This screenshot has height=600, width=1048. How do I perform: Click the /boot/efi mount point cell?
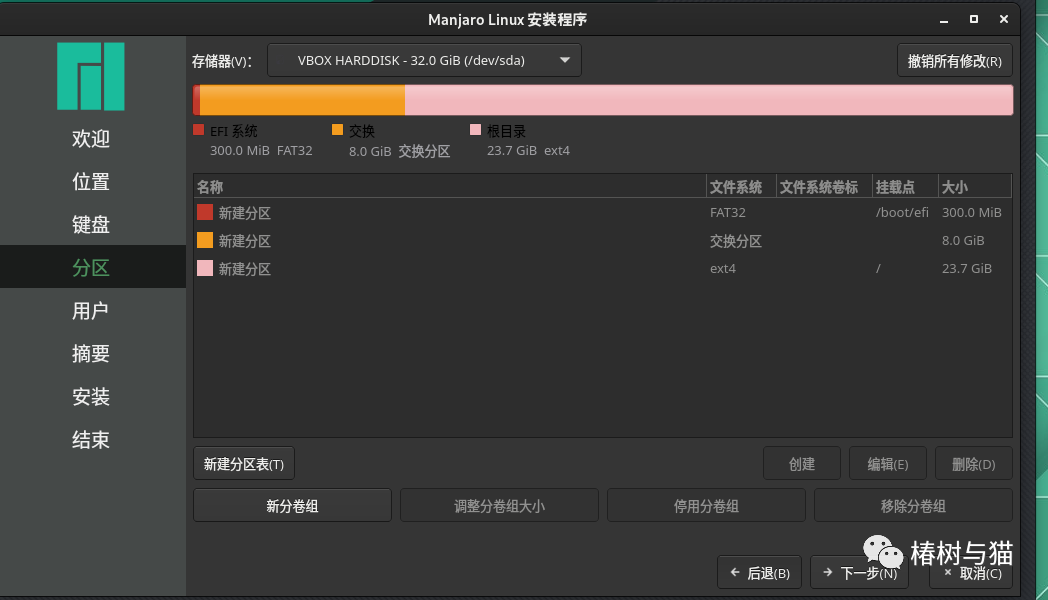[x=902, y=213]
